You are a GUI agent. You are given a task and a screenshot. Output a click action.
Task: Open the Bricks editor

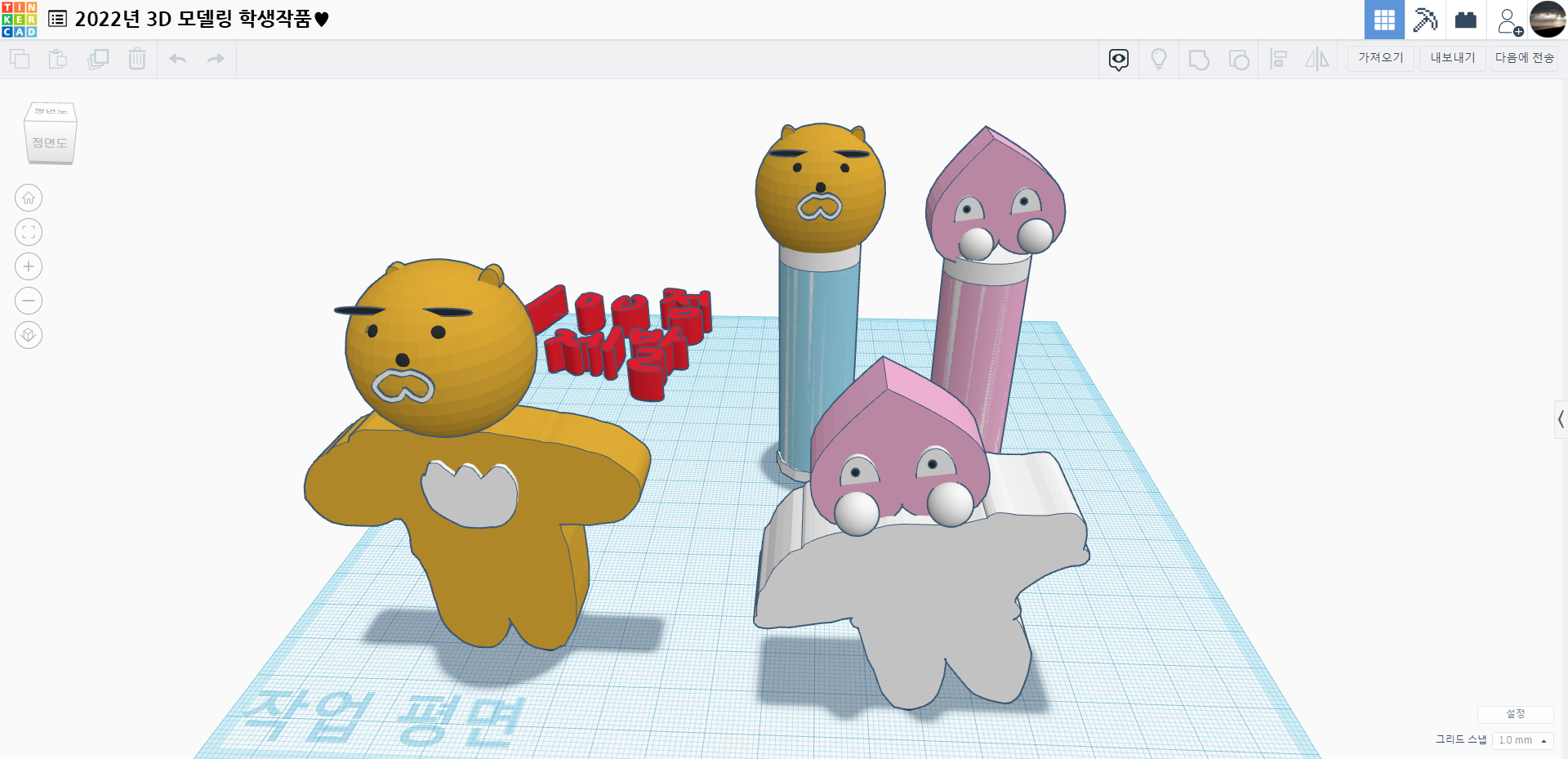1466,20
